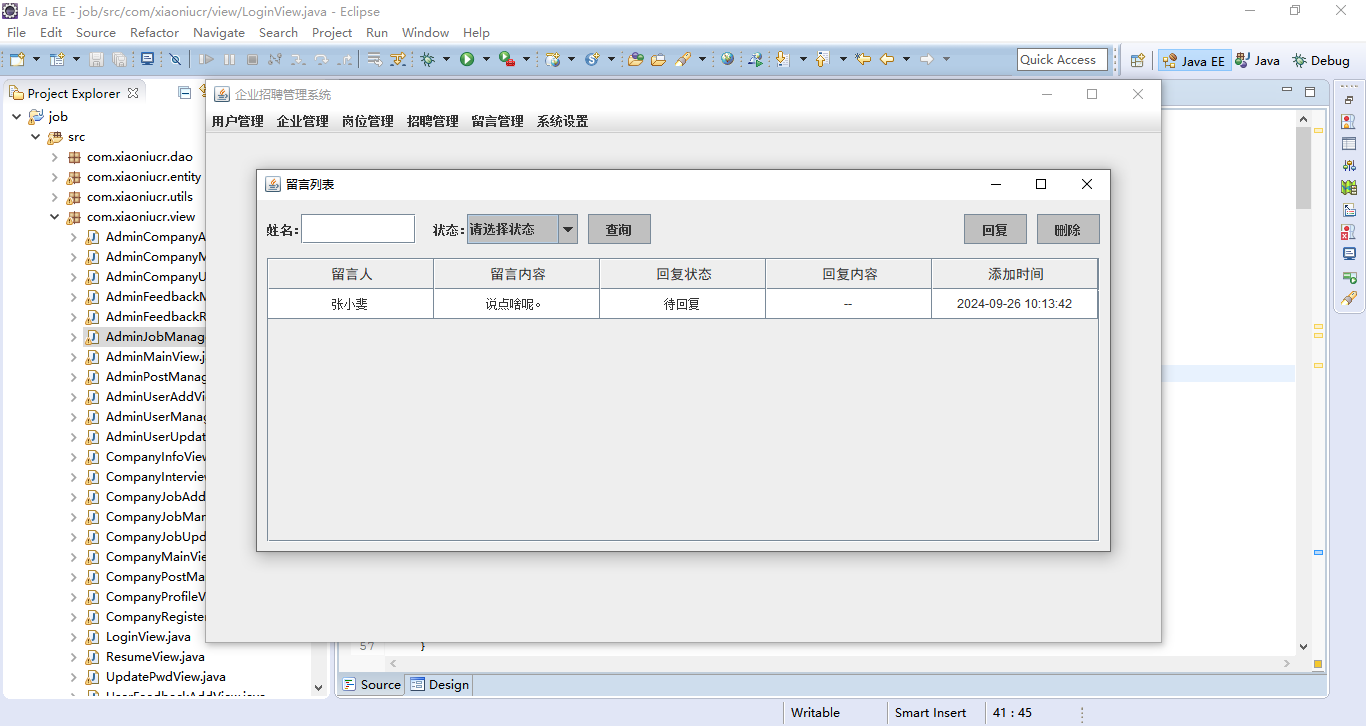Collapse the job project node
Screen dimensions: 1366x726
(x=16, y=117)
